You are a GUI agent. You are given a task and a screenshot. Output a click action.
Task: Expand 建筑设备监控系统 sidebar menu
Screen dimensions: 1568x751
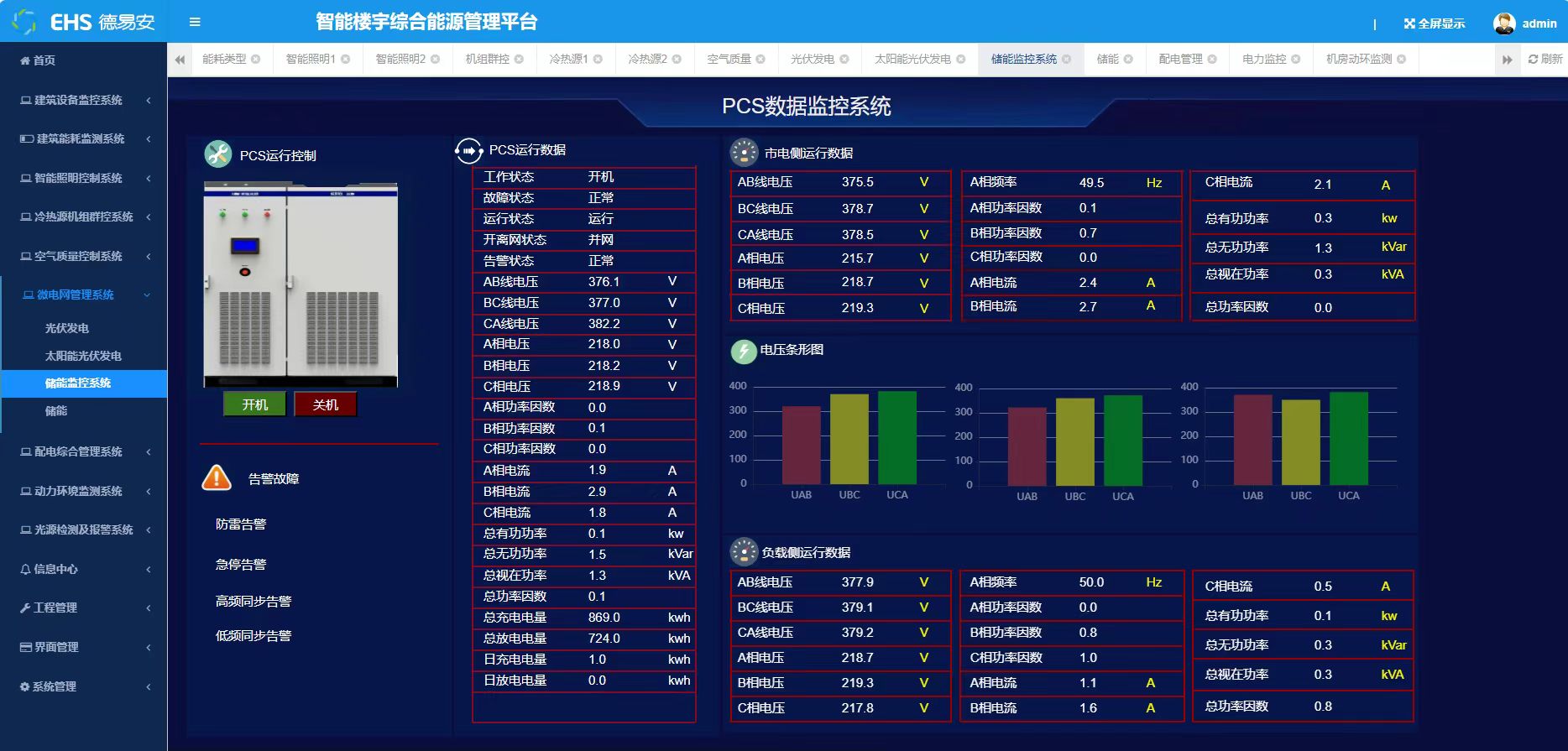(83, 100)
